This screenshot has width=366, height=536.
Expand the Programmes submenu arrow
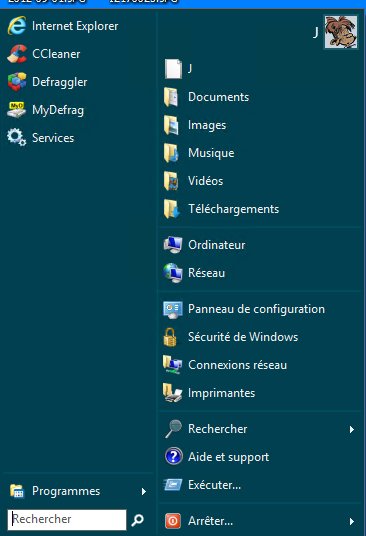[144, 492]
